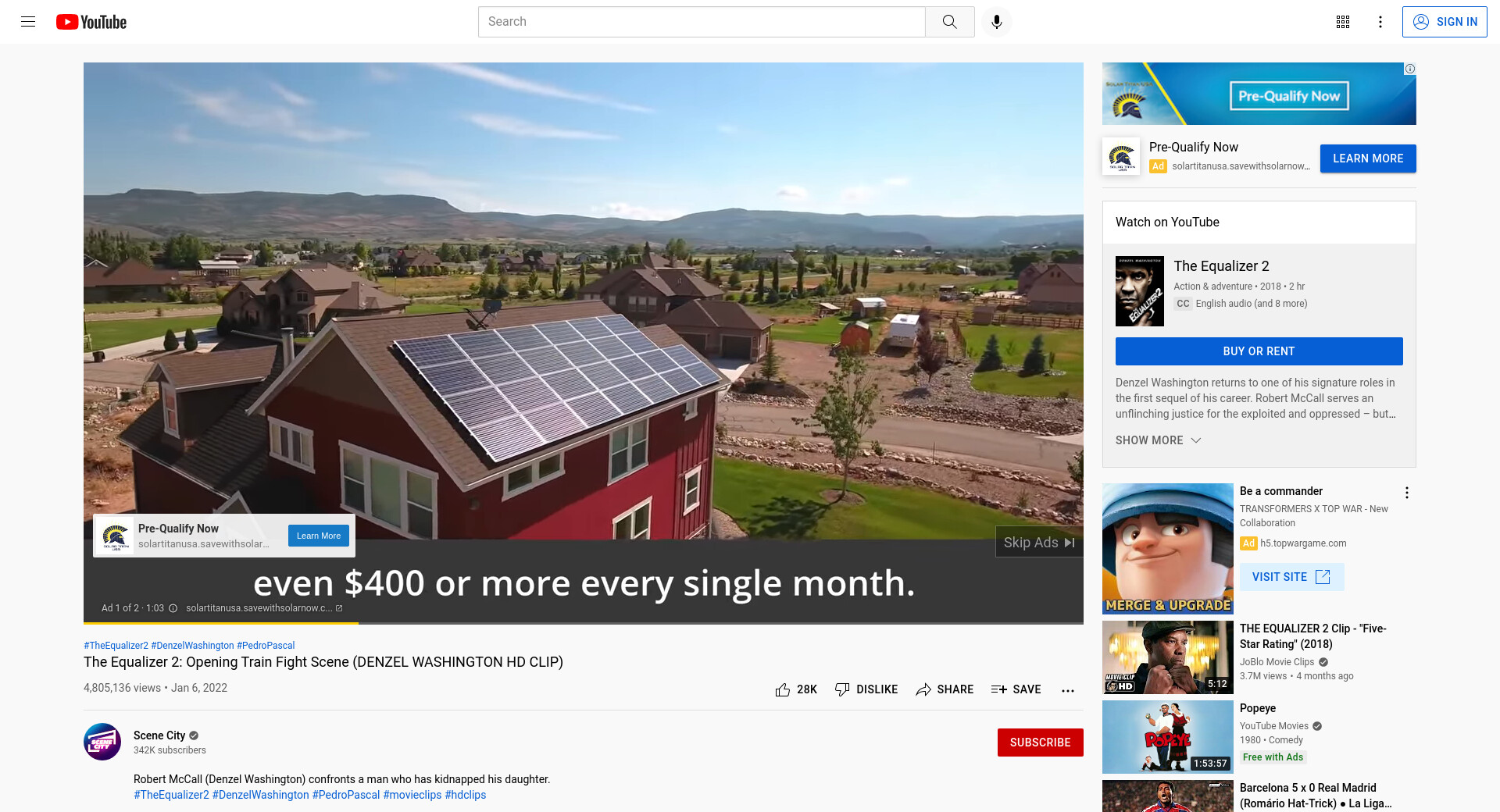
Task: Click the Dislike thumbs down icon
Action: [842, 689]
